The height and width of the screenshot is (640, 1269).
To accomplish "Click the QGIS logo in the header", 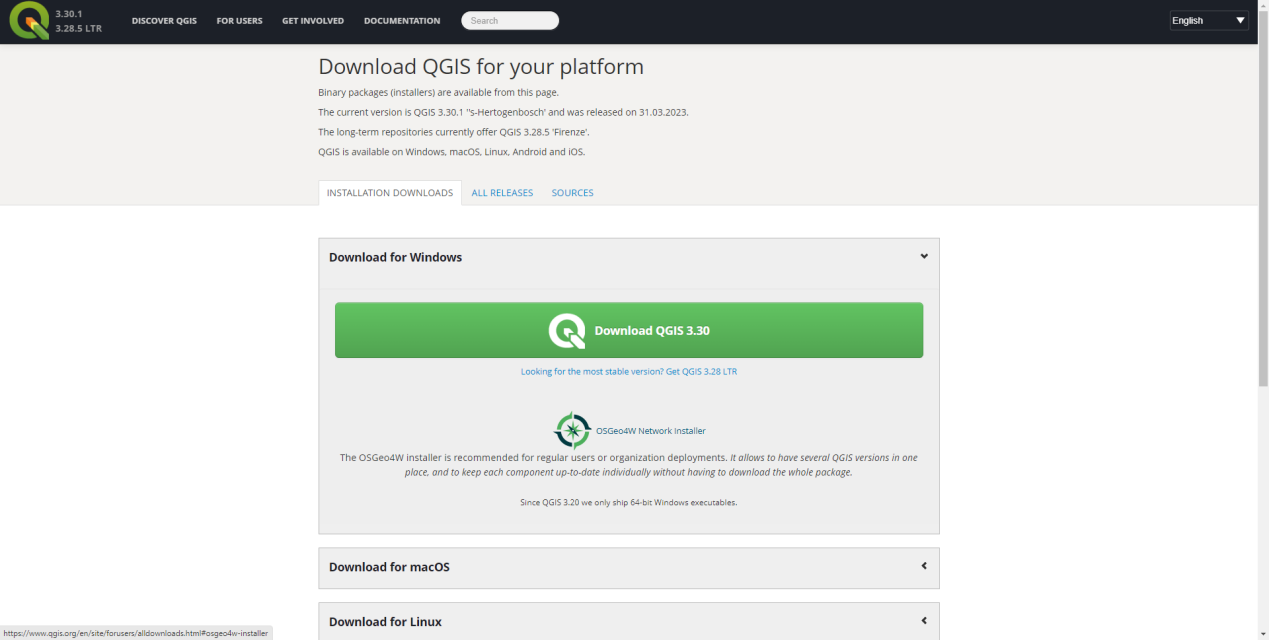I will pos(29,21).
